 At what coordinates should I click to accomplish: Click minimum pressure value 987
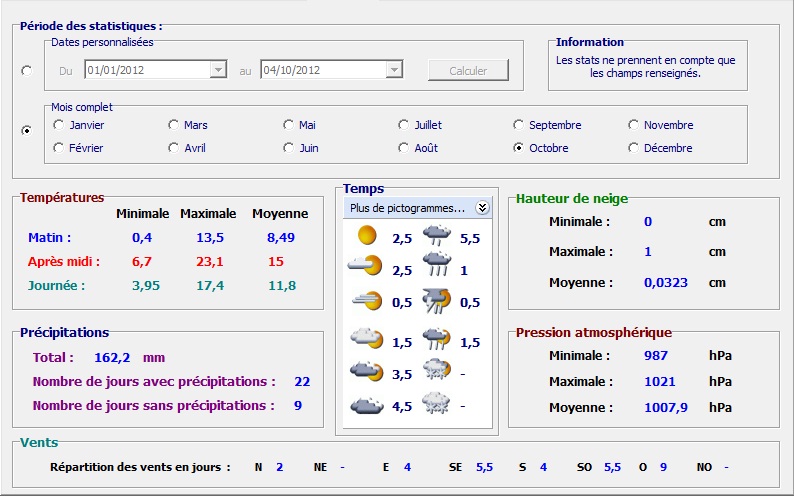656,355
